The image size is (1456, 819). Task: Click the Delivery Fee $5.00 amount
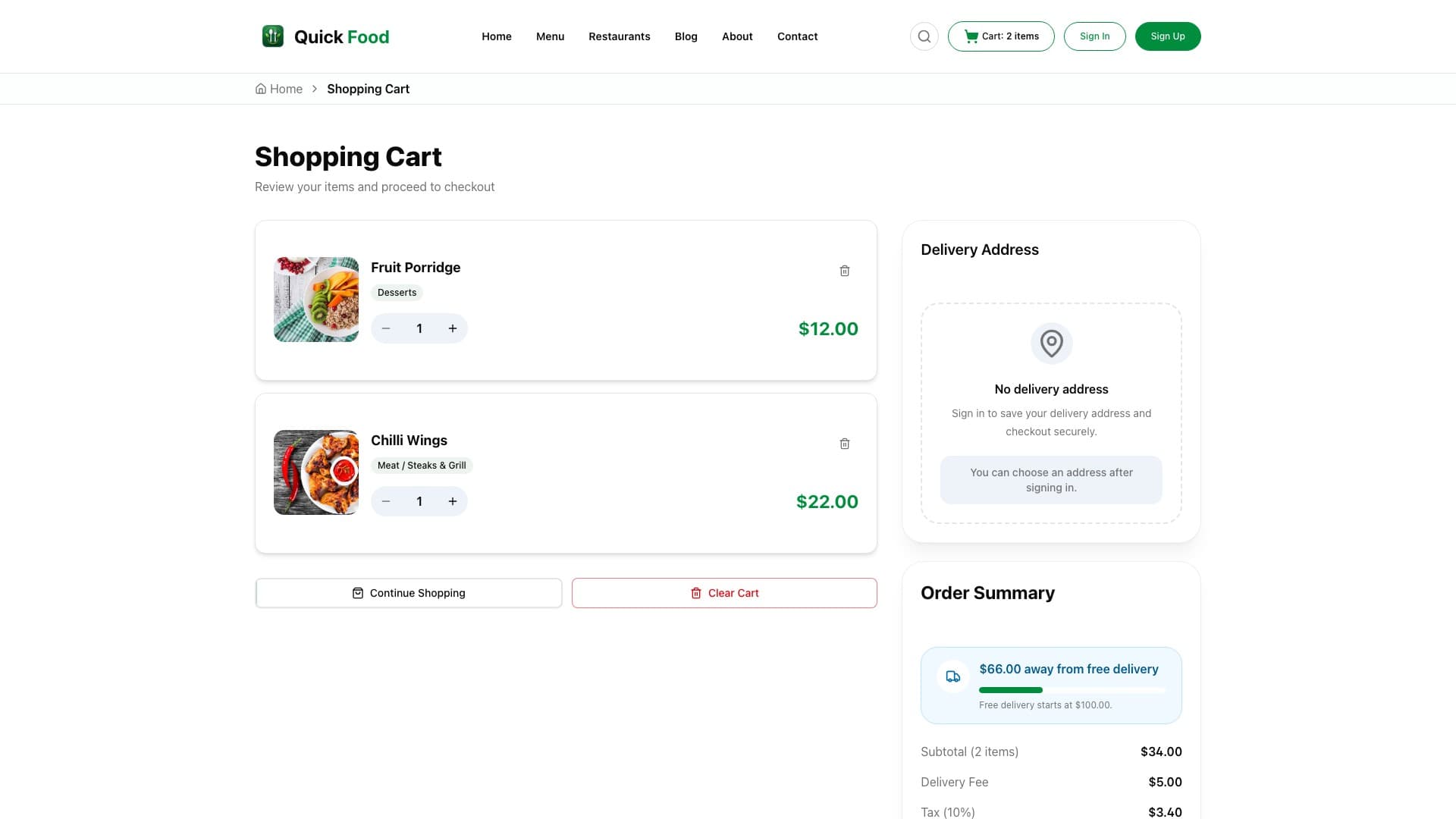pos(1165,782)
